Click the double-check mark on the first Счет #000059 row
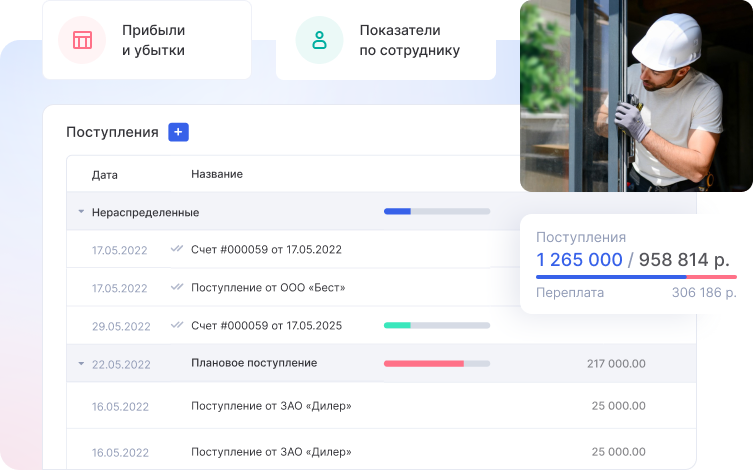Image resolution: width=753 pixels, height=470 pixels. coord(177,249)
